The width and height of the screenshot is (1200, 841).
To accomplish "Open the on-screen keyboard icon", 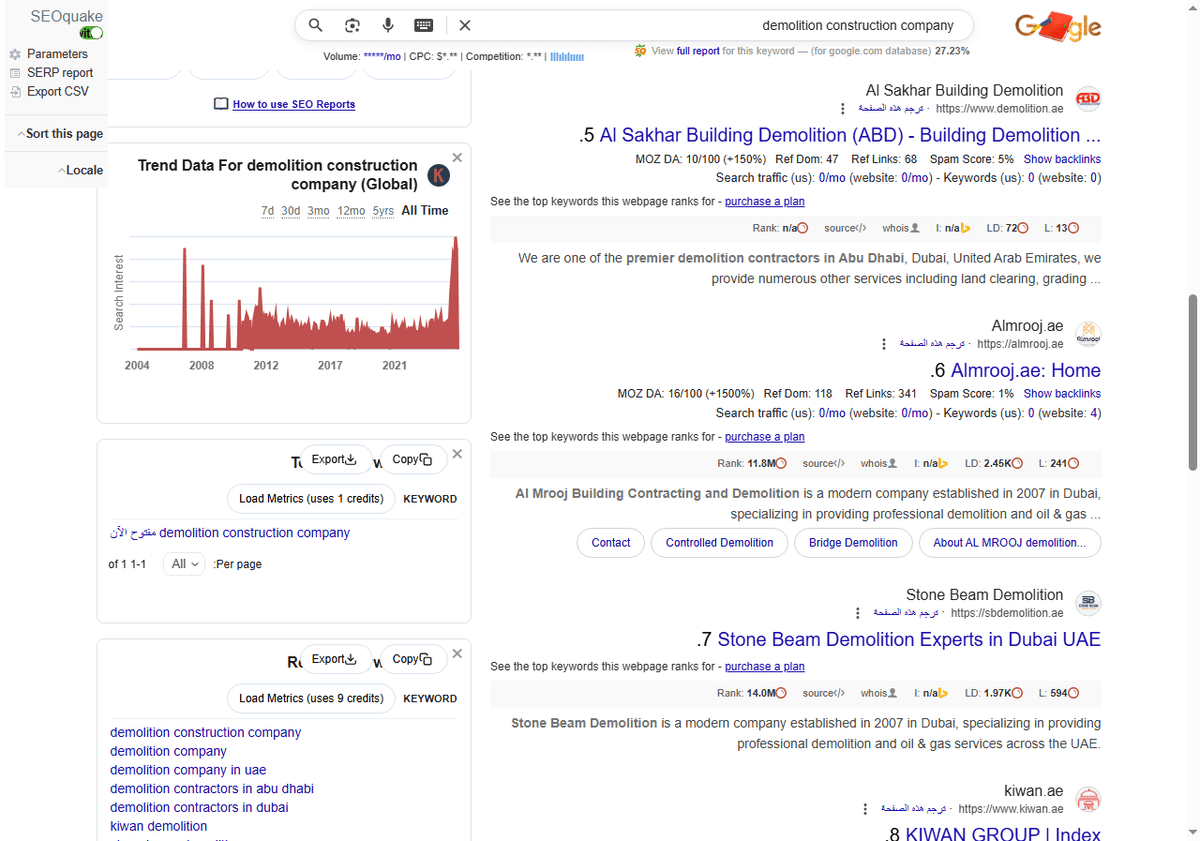I will 424,25.
